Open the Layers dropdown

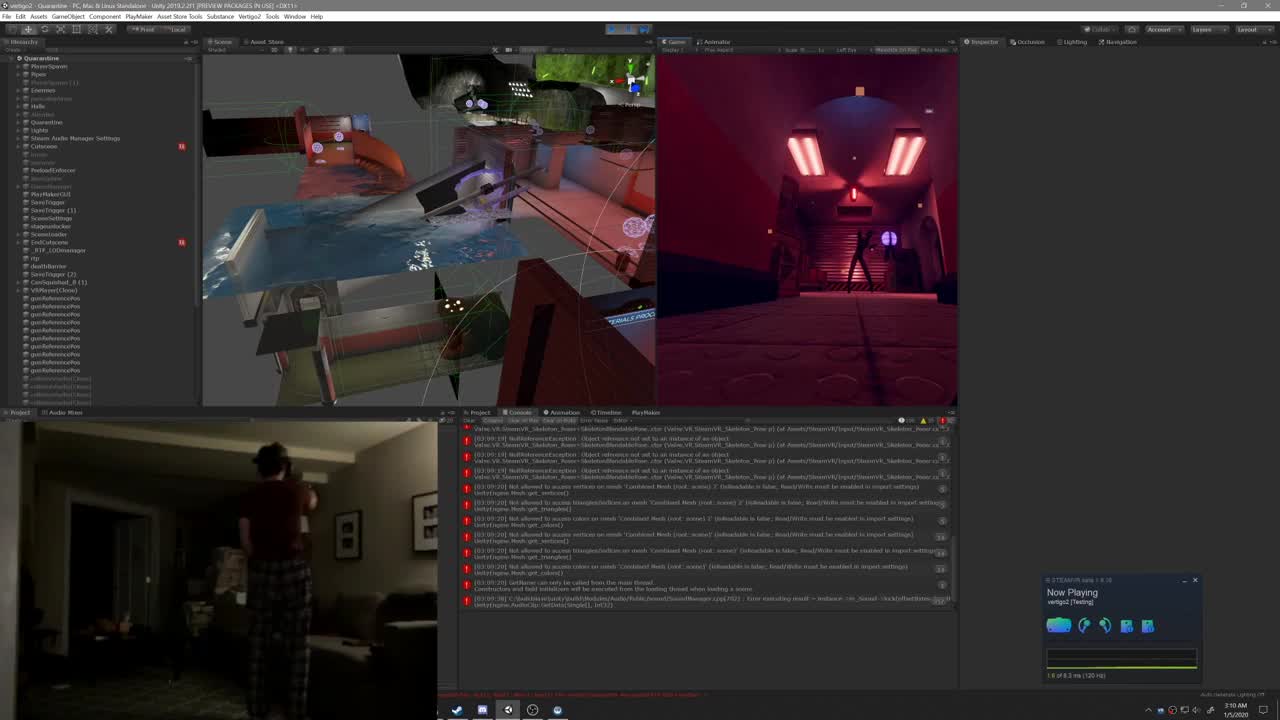pos(1206,29)
